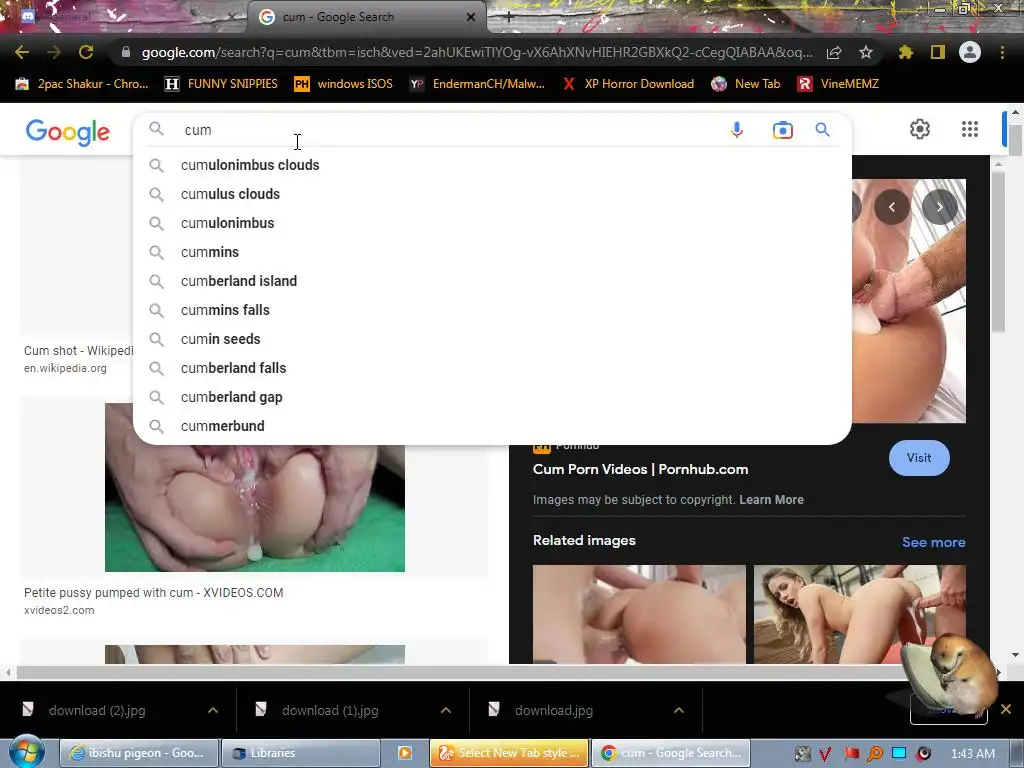Viewport: 1024px width, 768px height.
Task: Bookmark this page with the star icon
Action: coord(866,52)
